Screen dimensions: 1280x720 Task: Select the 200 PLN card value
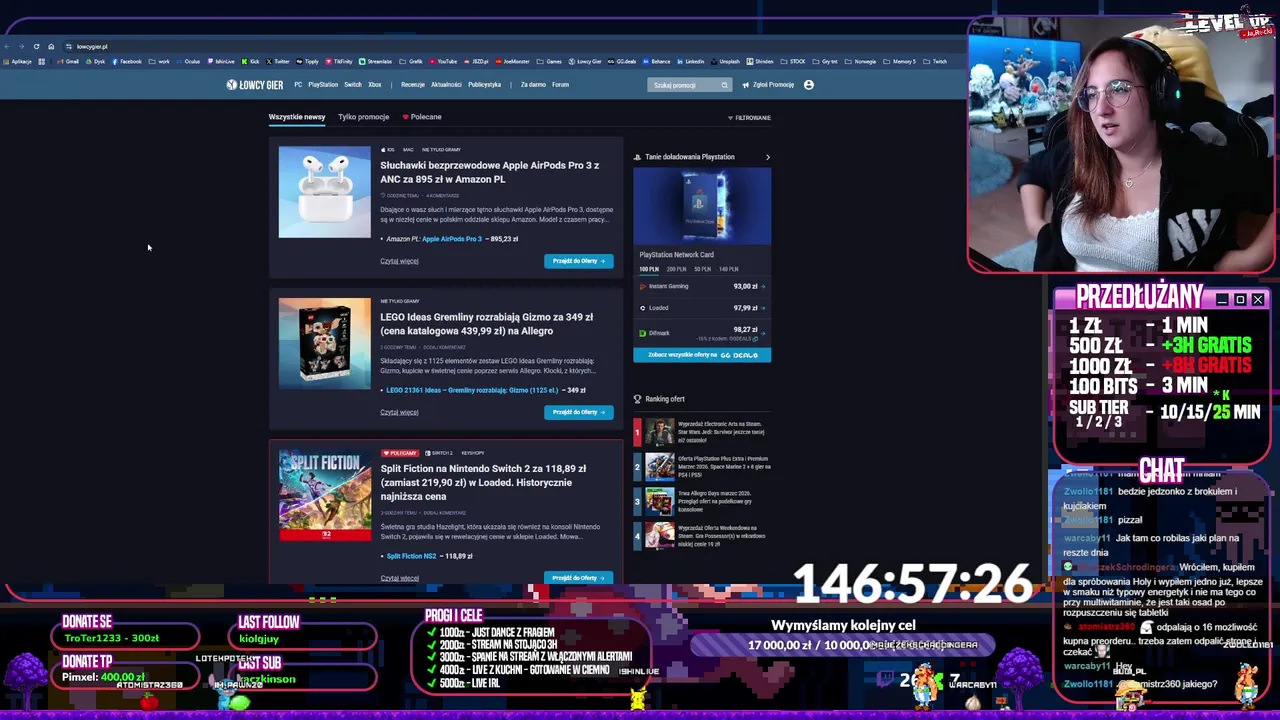(676, 269)
